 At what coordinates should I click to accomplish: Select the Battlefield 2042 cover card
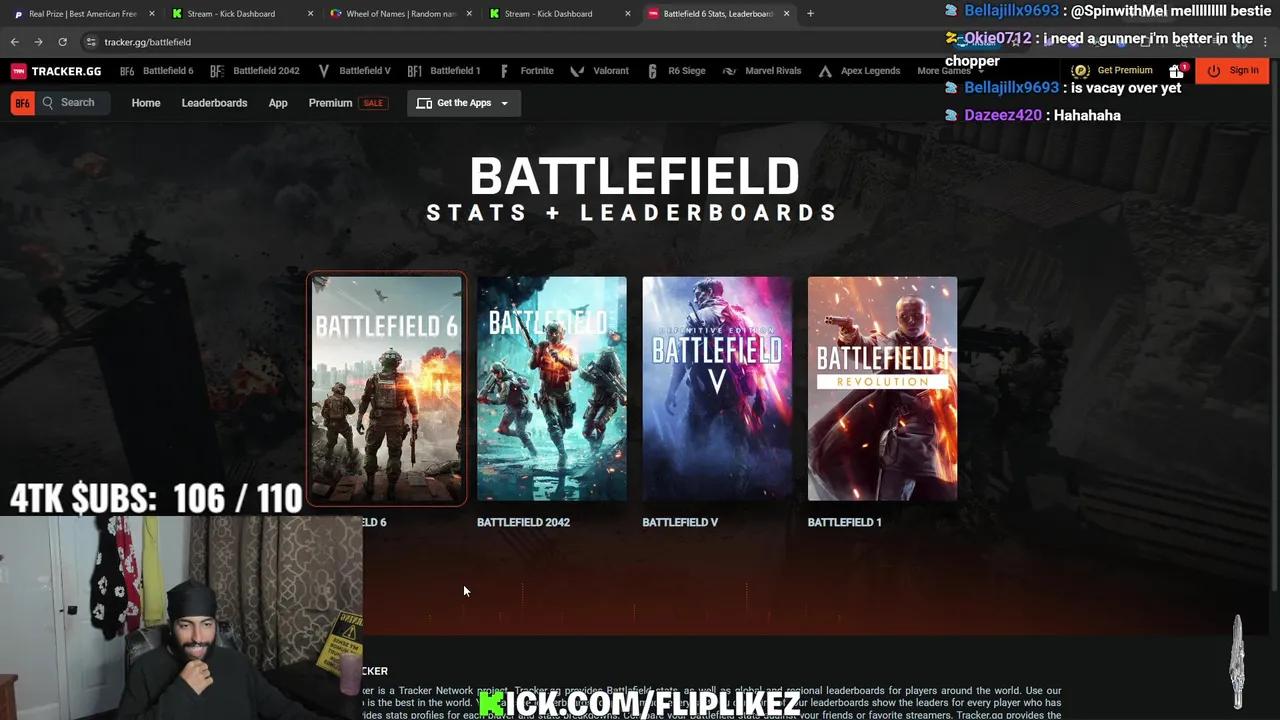[552, 388]
